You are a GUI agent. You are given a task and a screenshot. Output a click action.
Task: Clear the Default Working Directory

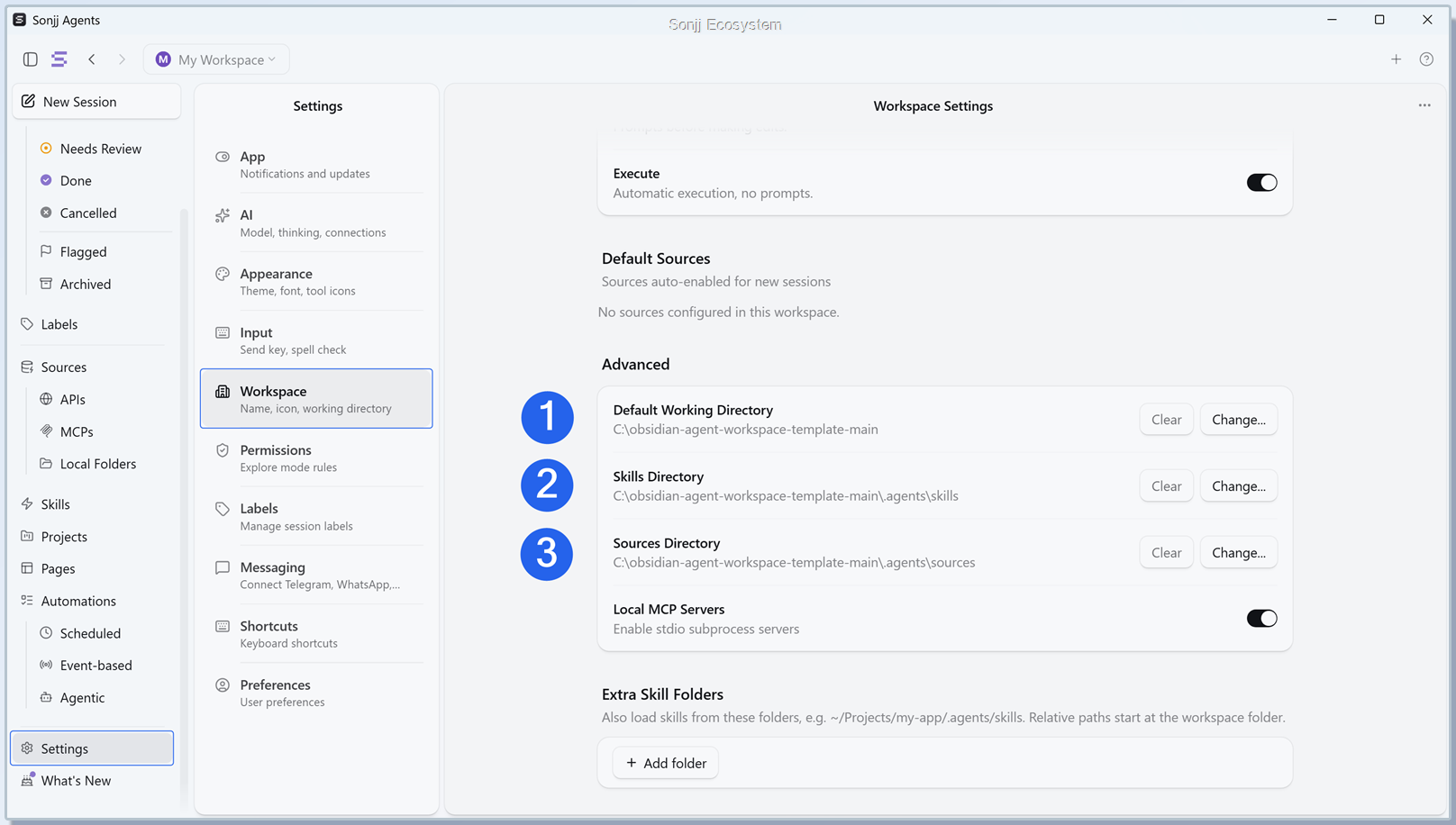point(1166,420)
